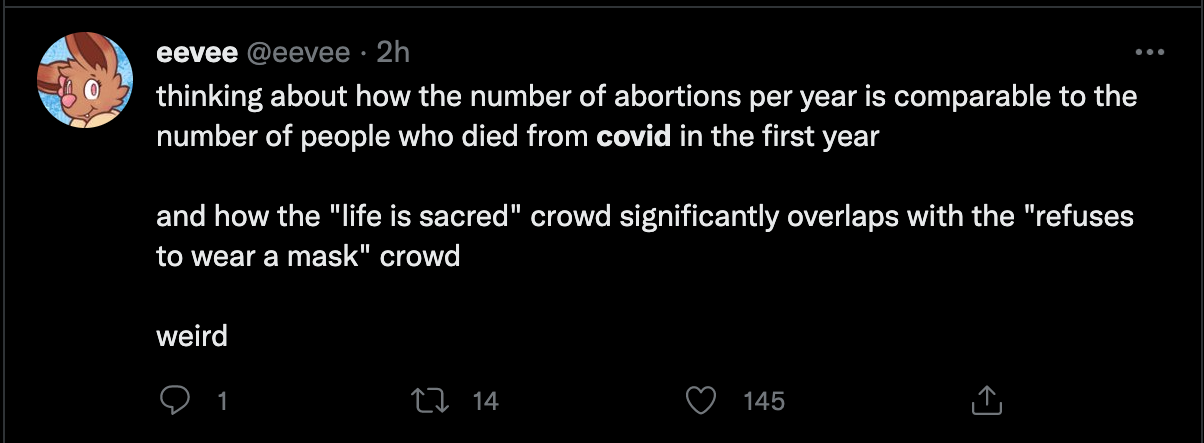Viewport: 1204px width, 443px height.
Task: Click the bolded word "covid"
Action: click(633, 136)
